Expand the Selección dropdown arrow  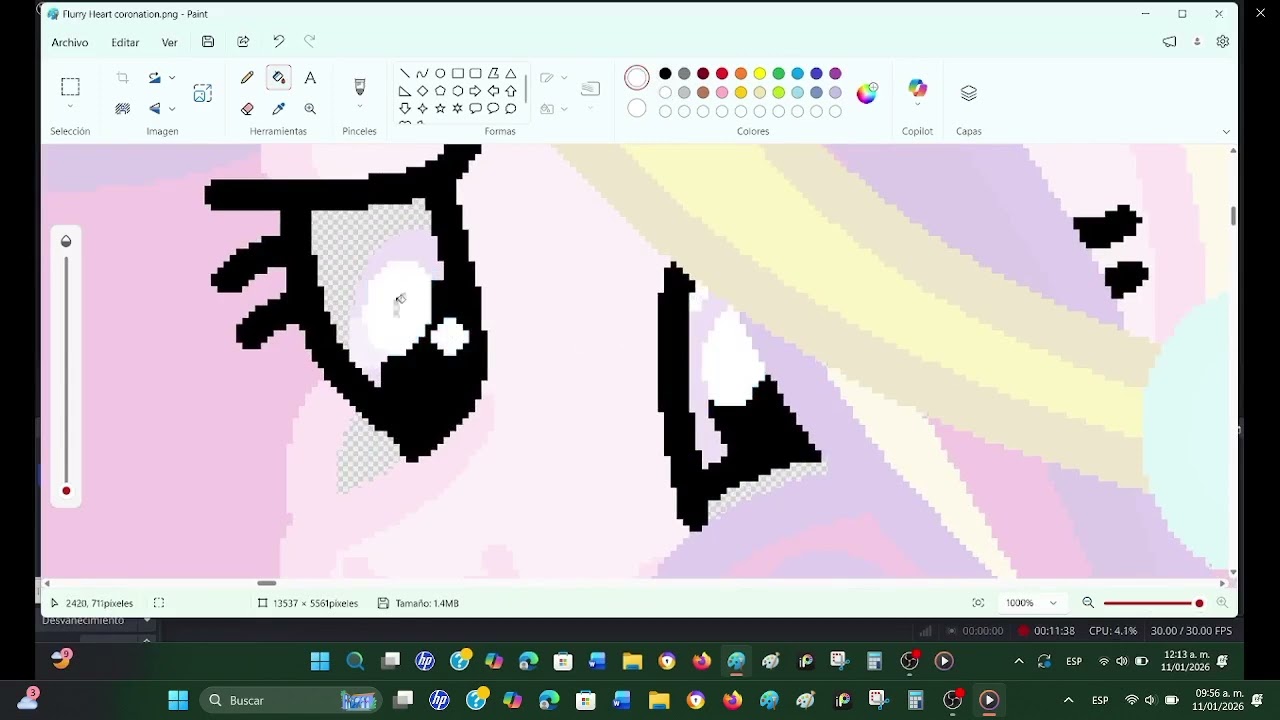coord(70,106)
